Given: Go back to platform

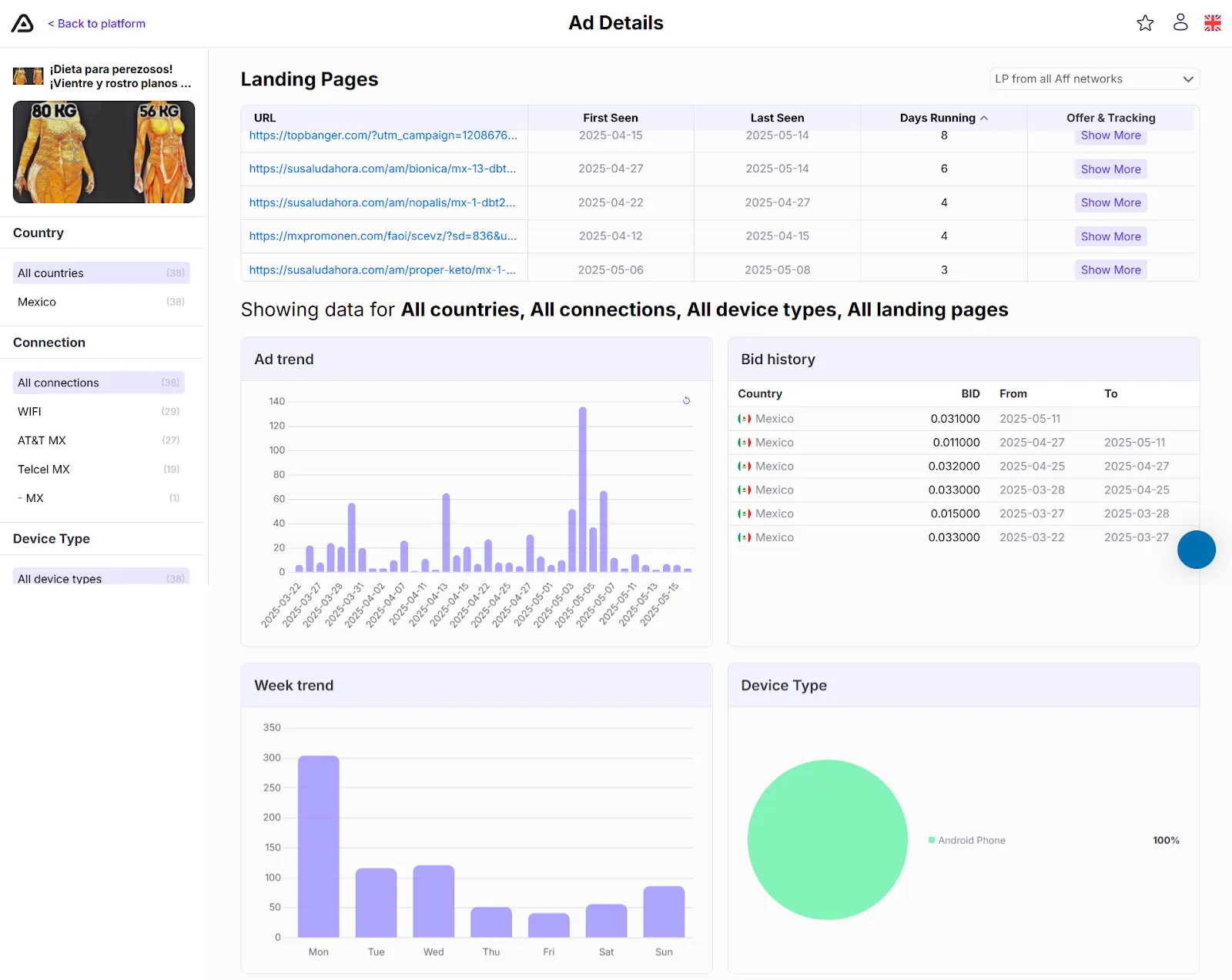Looking at the screenshot, I should 97,23.
